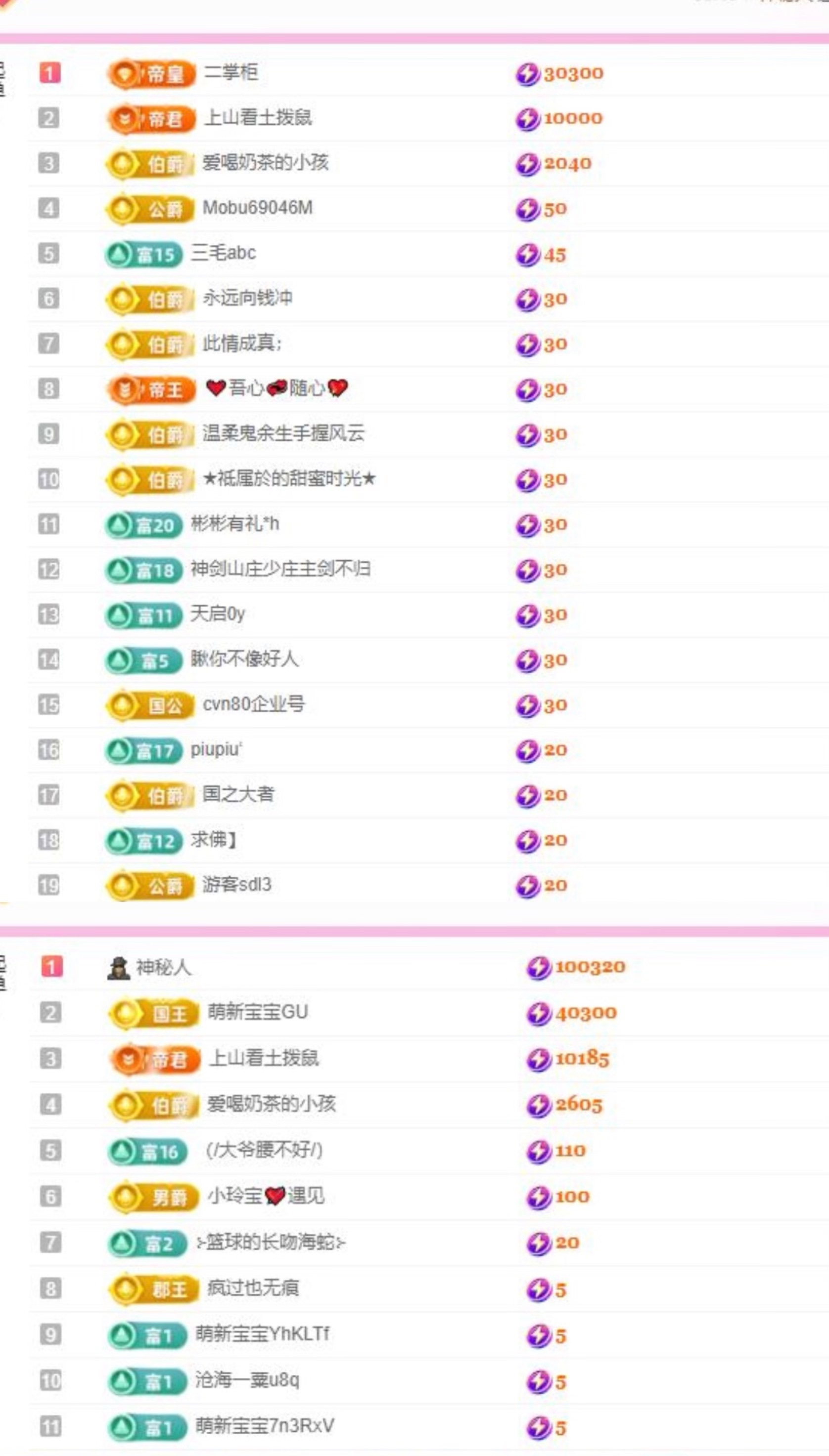Click the lightning coin icon beside 30300
Viewport: 829px width, 1456px height.
528,74
